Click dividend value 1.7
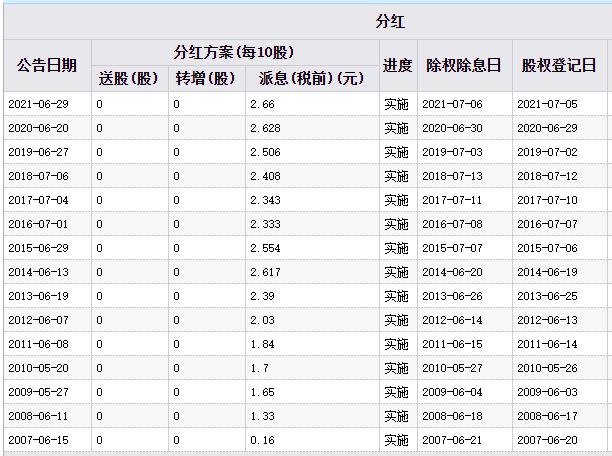Viewport: 612px width, 456px height. click(x=259, y=368)
